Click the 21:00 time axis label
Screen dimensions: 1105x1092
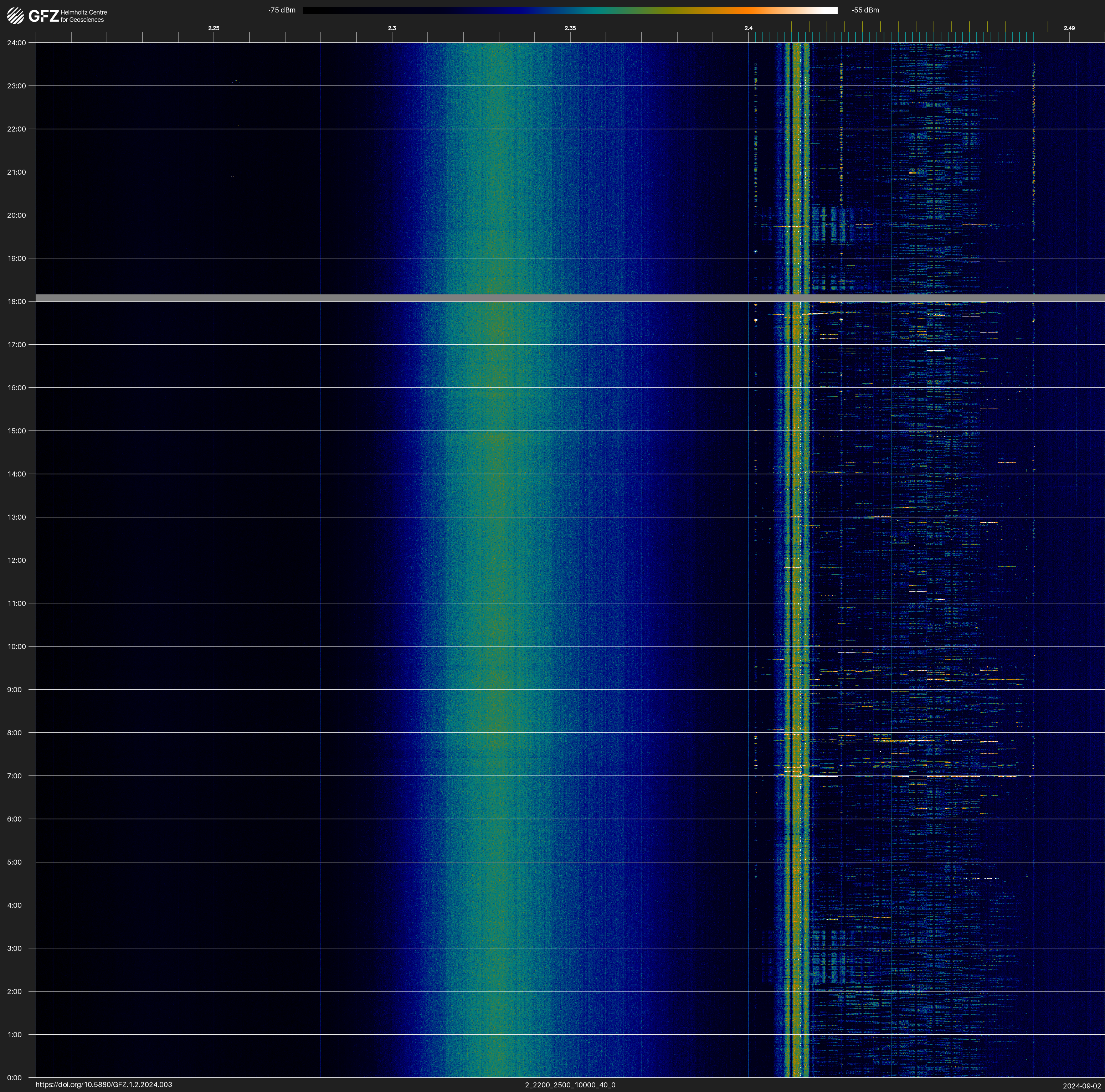coord(16,172)
